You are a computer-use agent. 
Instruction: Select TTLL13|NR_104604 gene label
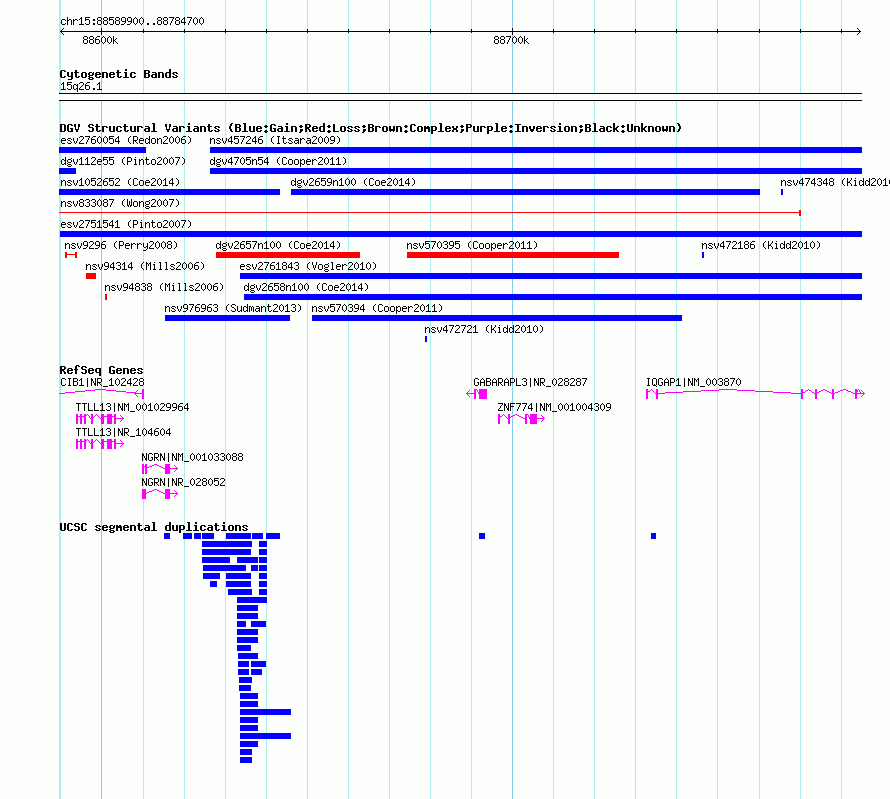pyautogui.click(x=123, y=432)
